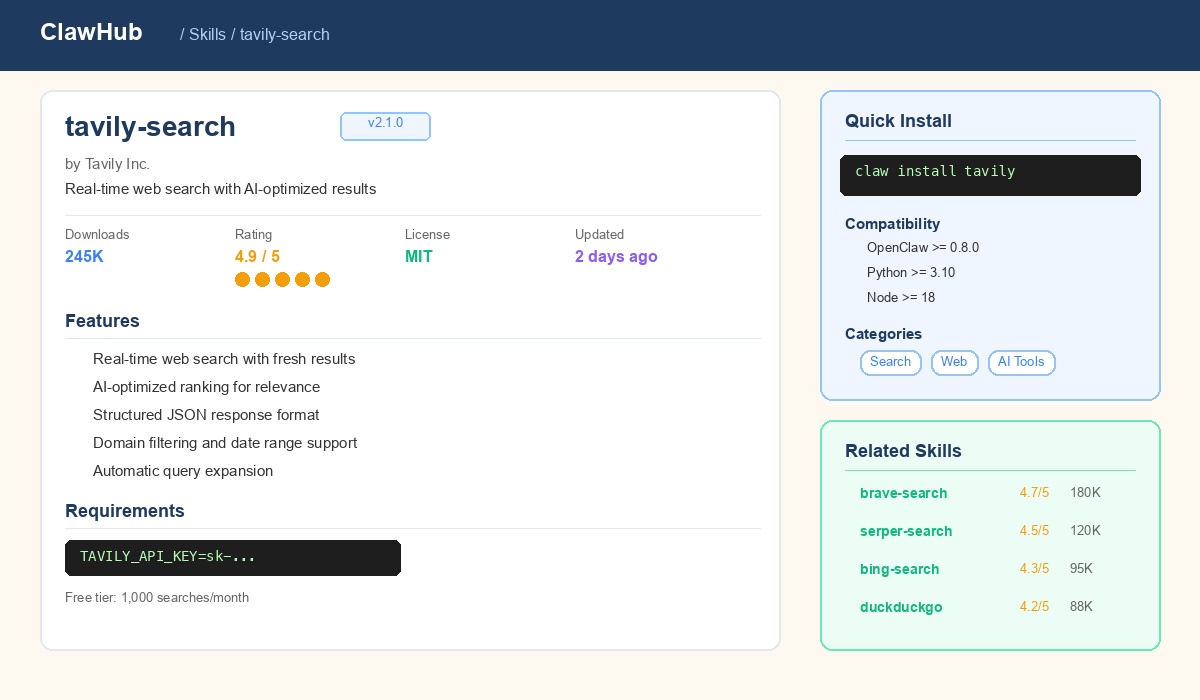1200x700 pixels.
Task: Click the skill description under the author
Action: pyautogui.click(x=221, y=189)
